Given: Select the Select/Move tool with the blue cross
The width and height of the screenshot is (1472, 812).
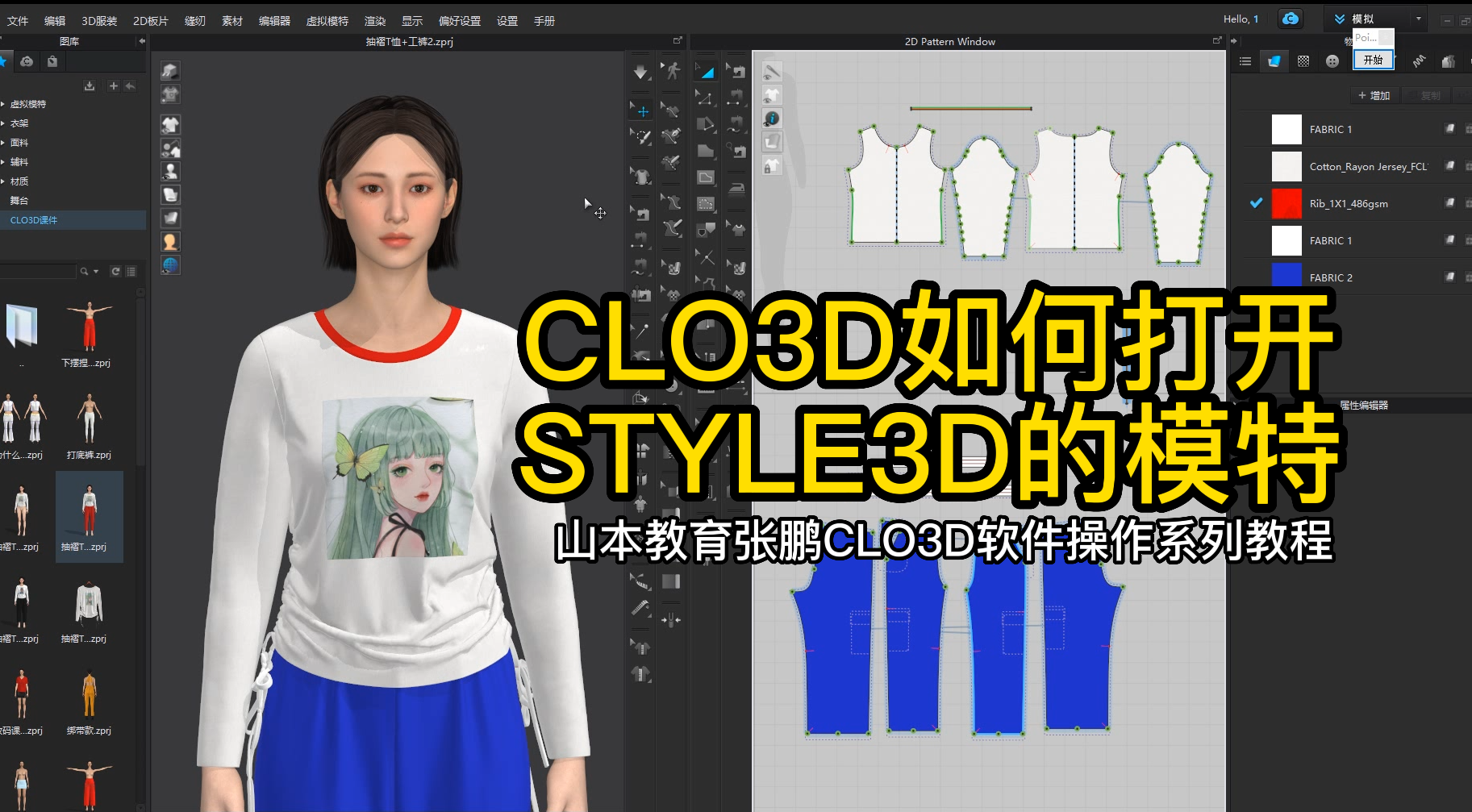Looking at the screenshot, I should tap(640, 110).
